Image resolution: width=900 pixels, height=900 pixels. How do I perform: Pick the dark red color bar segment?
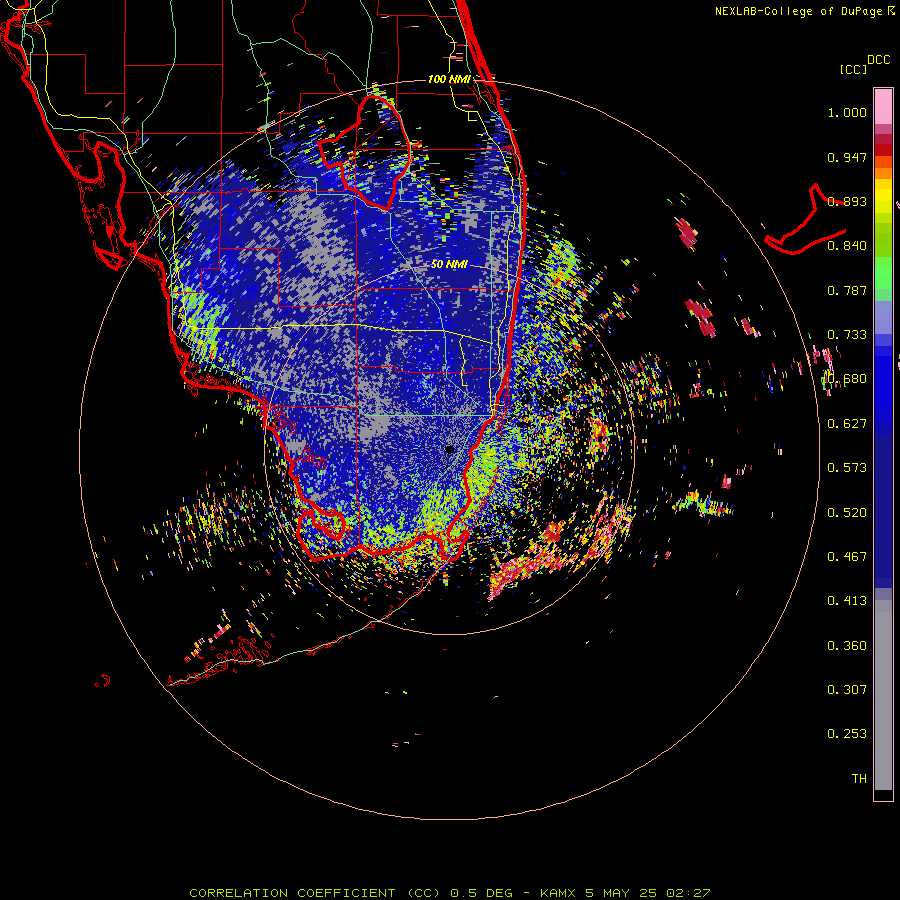point(883,149)
